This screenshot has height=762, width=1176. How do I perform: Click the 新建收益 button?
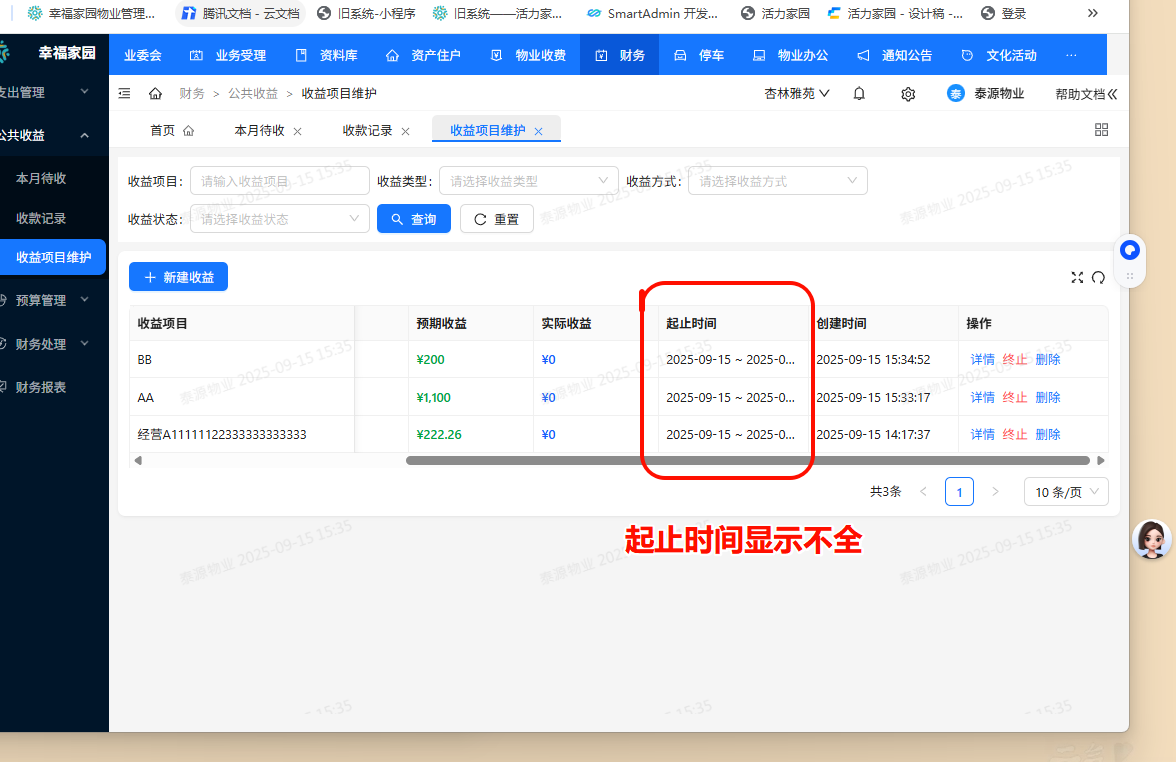pyautogui.click(x=178, y=277)
